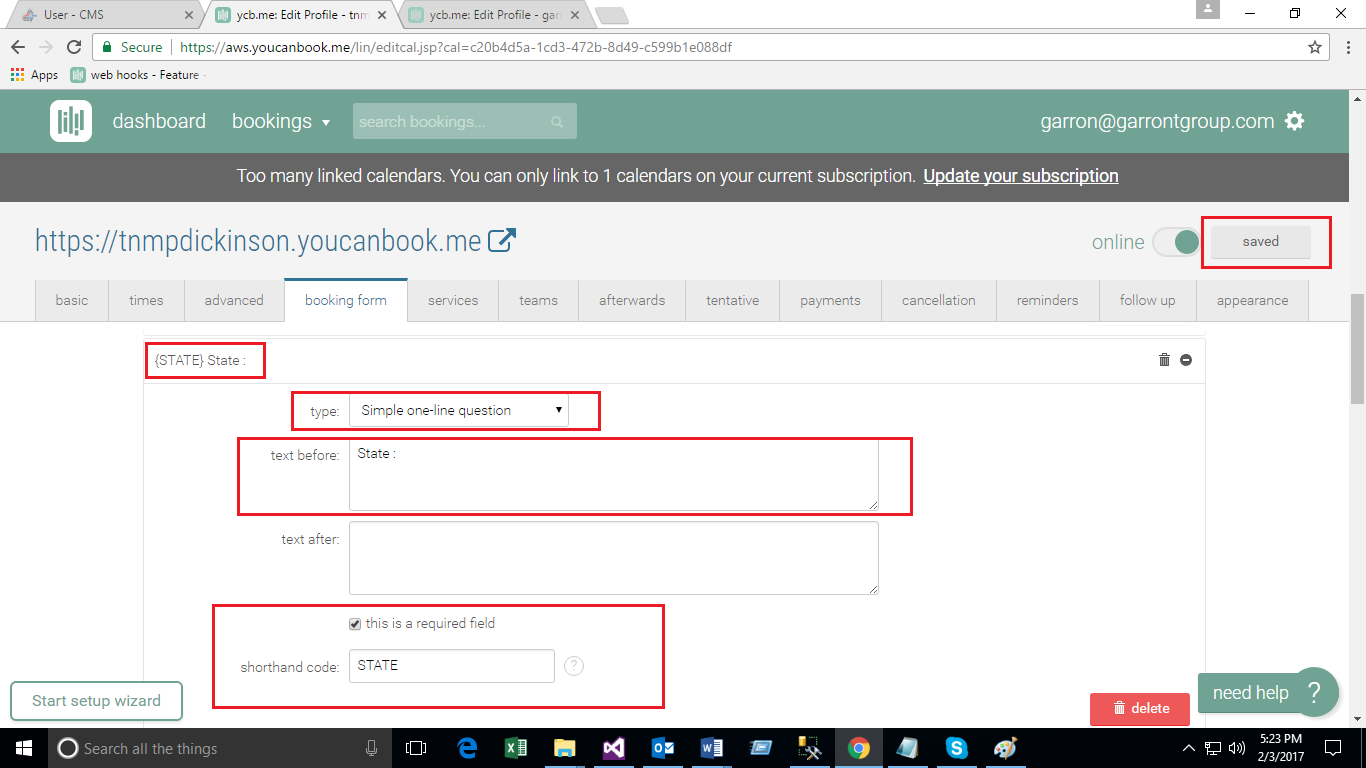This screenshot has width=1366, height=768.
Task: Bookmark this page with star icon
Action: pos(1315,47)
